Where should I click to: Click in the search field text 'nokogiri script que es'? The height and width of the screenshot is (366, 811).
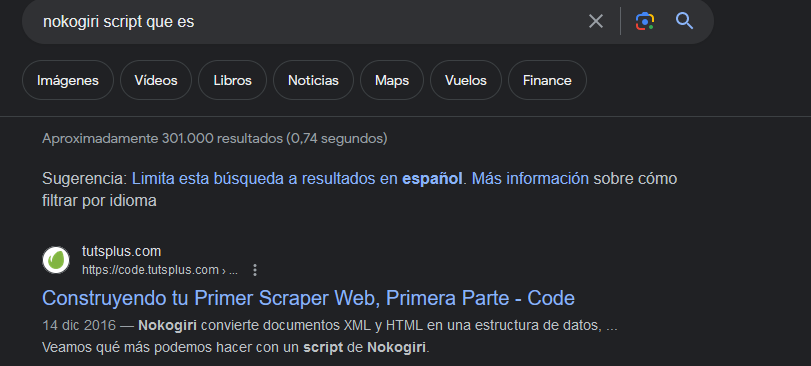point(119,22)
